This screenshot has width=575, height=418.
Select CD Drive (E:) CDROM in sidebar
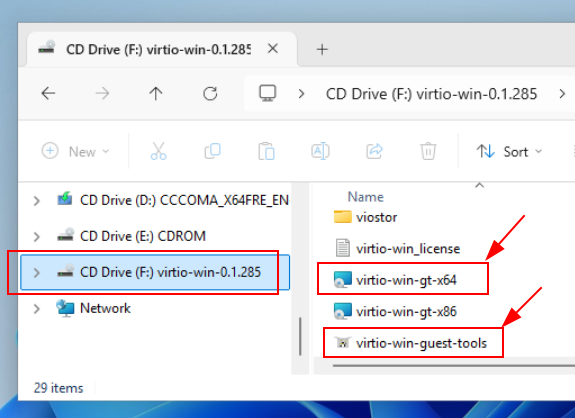[x=143, y=236]
